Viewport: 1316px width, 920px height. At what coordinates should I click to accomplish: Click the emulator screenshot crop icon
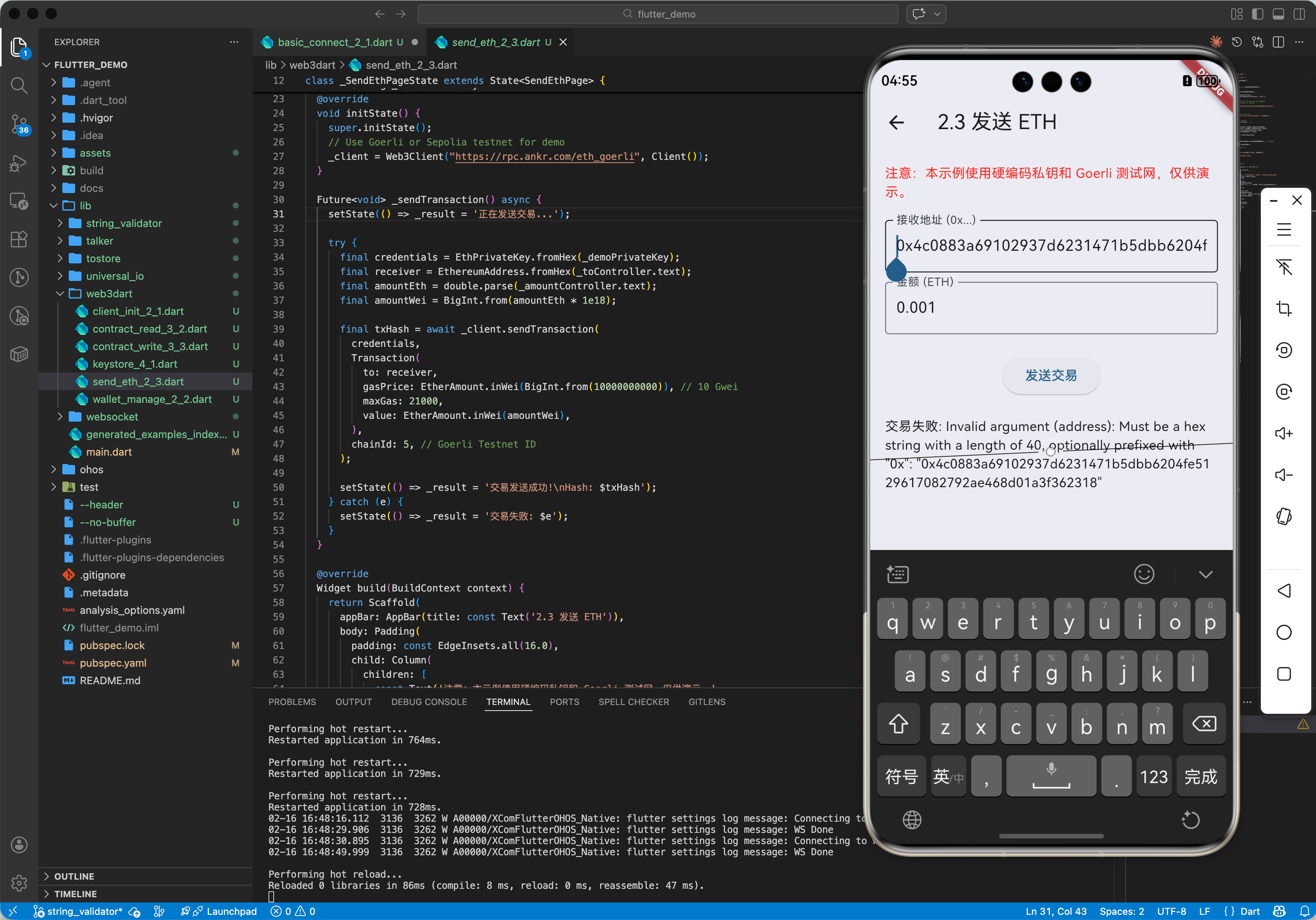pos(1283,309)
